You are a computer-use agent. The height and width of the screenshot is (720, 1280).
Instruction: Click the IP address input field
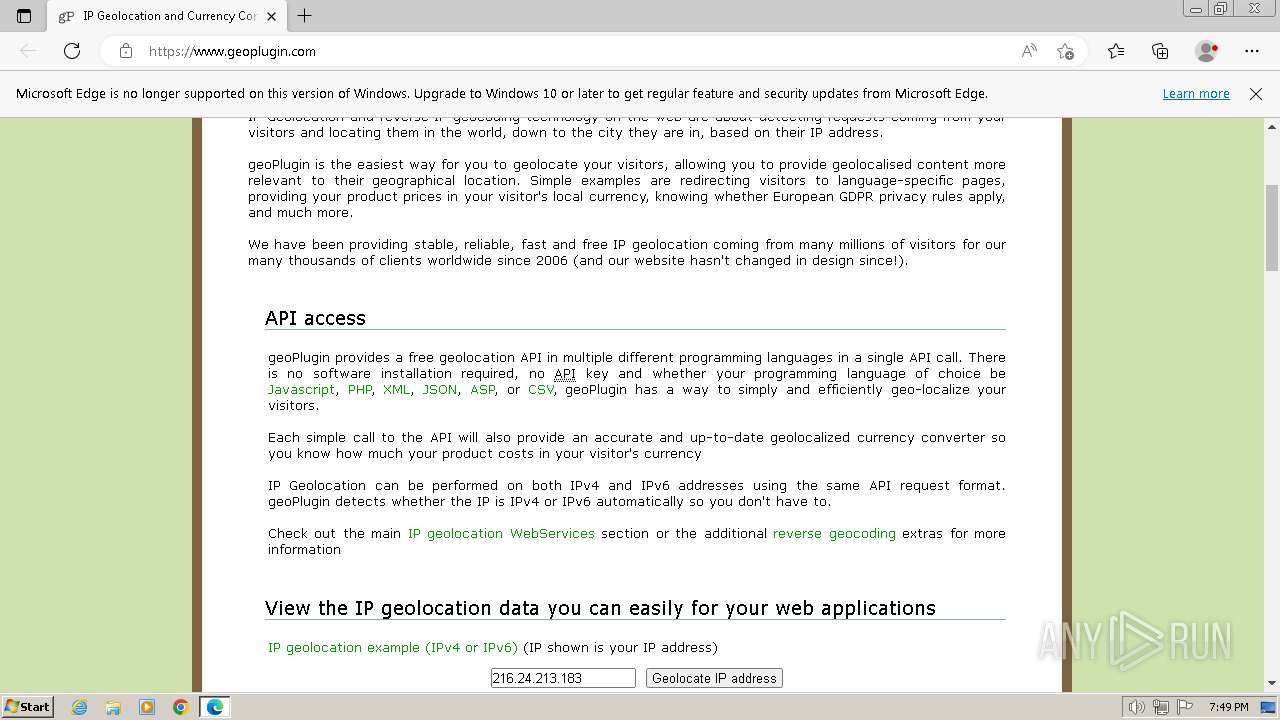pyautogui.click(x=563, y=678)
